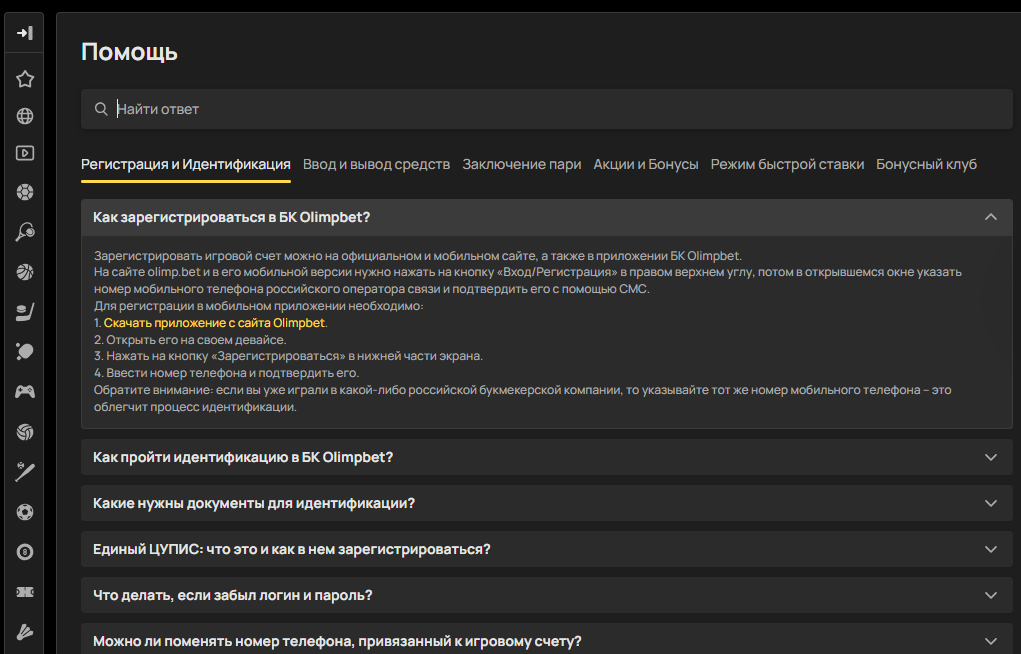Select the rink field icon in sidebar
Image resolution: width=1021 pixels, height=654 pixels.
pyautogui.click(x=25, y=591)
